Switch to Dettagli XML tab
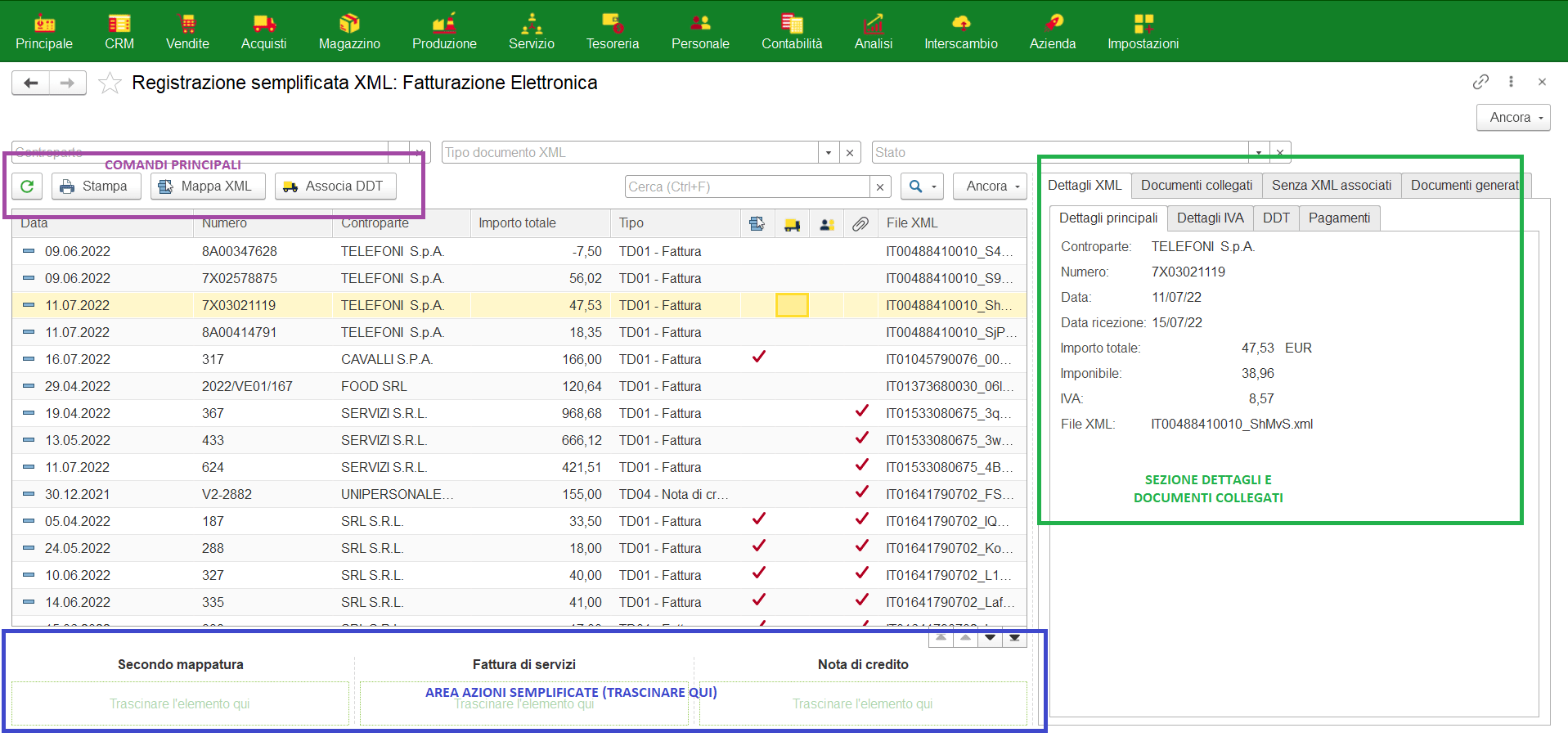Screen dimensions: 1568x737 point(1085,186)
